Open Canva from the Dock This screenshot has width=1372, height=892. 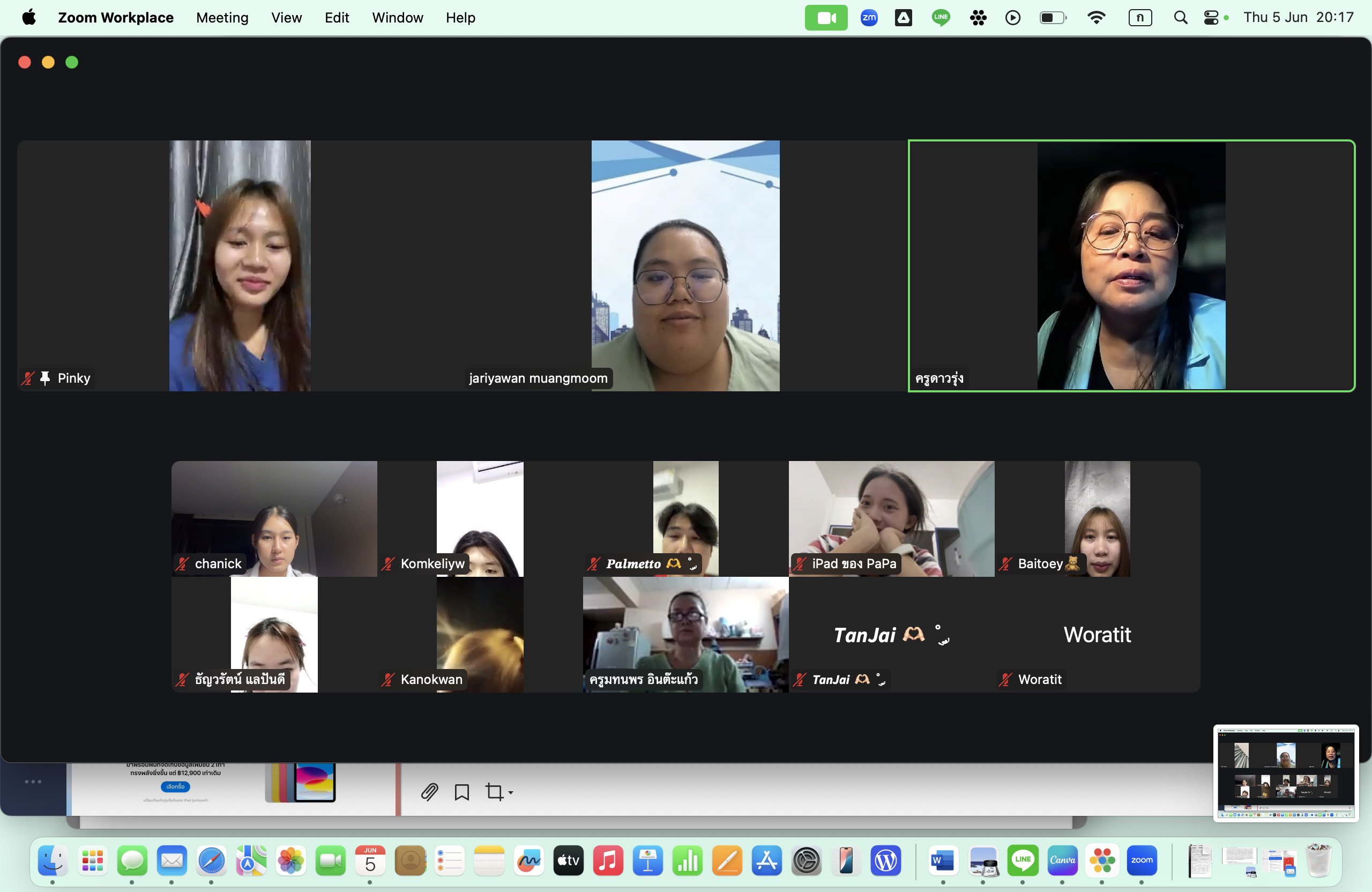[x=1062, y=860]
